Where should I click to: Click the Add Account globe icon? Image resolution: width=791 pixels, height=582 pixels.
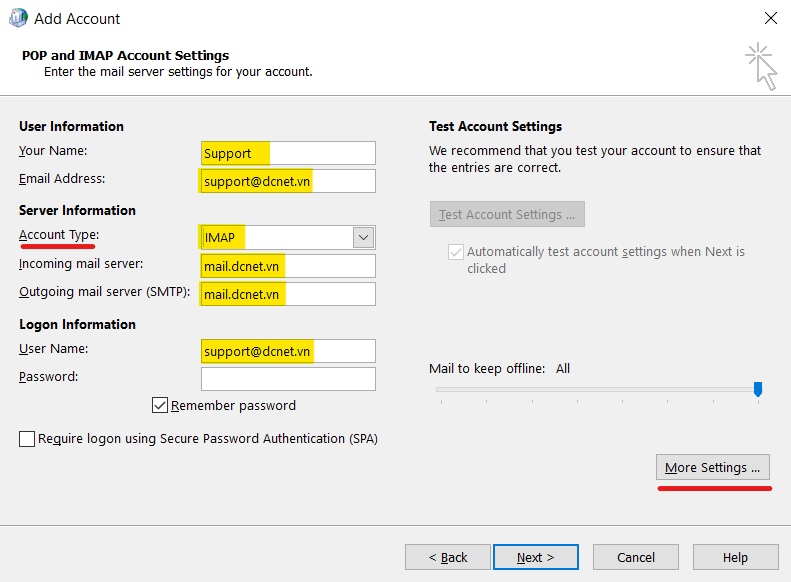pyautogui.click(x=18, y=18)
